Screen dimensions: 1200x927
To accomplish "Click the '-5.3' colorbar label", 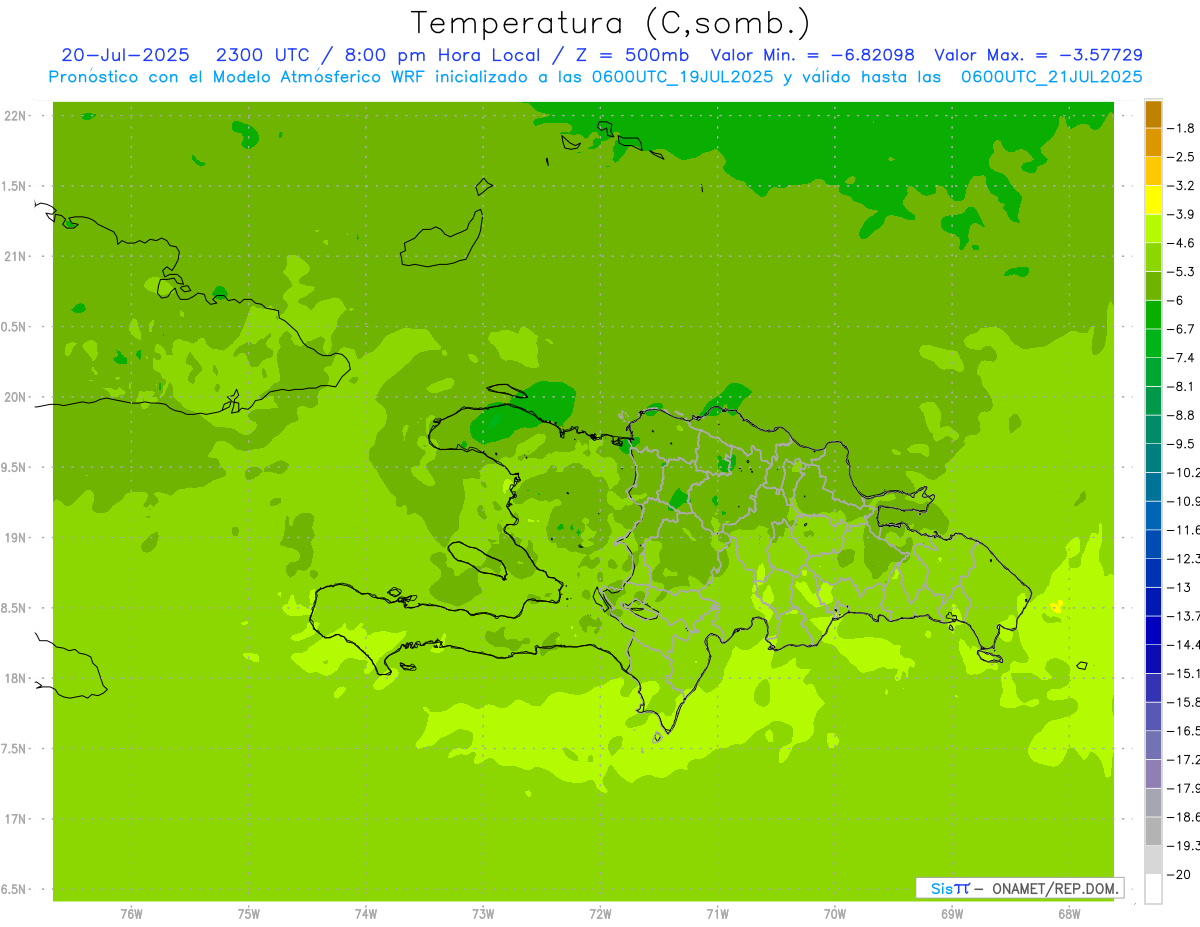I will click(x=1182, y=272).
